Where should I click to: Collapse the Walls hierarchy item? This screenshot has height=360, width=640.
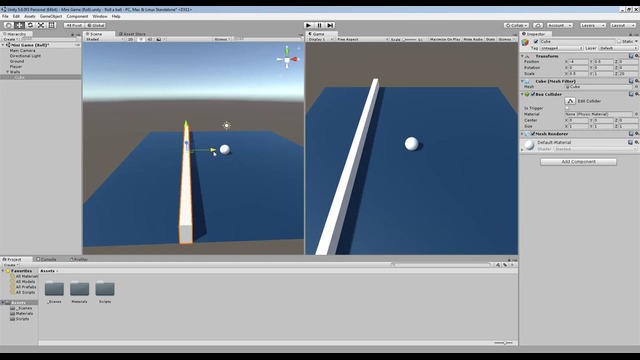tap(7, 72)
